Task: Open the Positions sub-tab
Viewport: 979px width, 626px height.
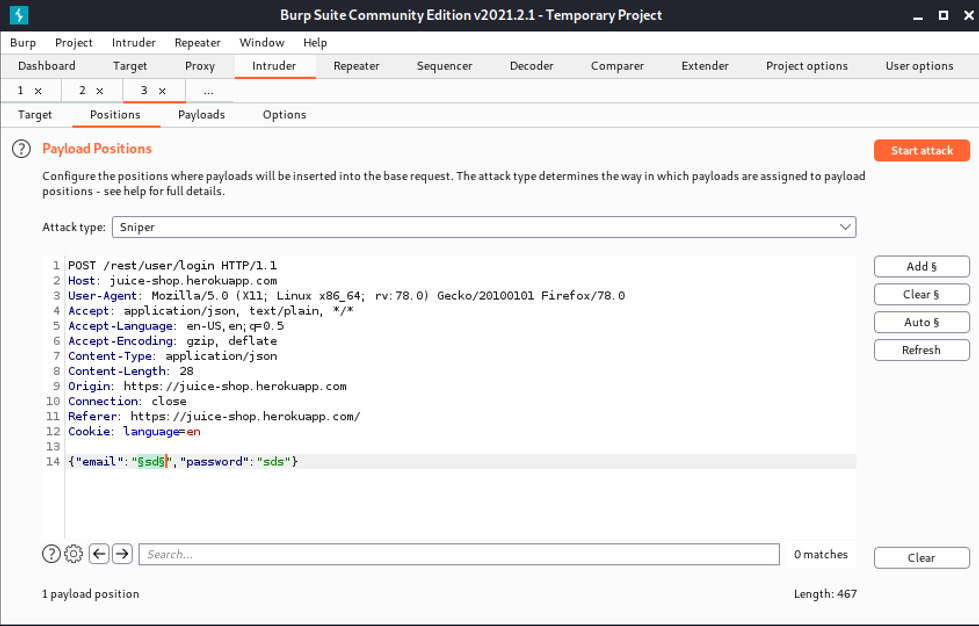Action: [x=116, y=115]
